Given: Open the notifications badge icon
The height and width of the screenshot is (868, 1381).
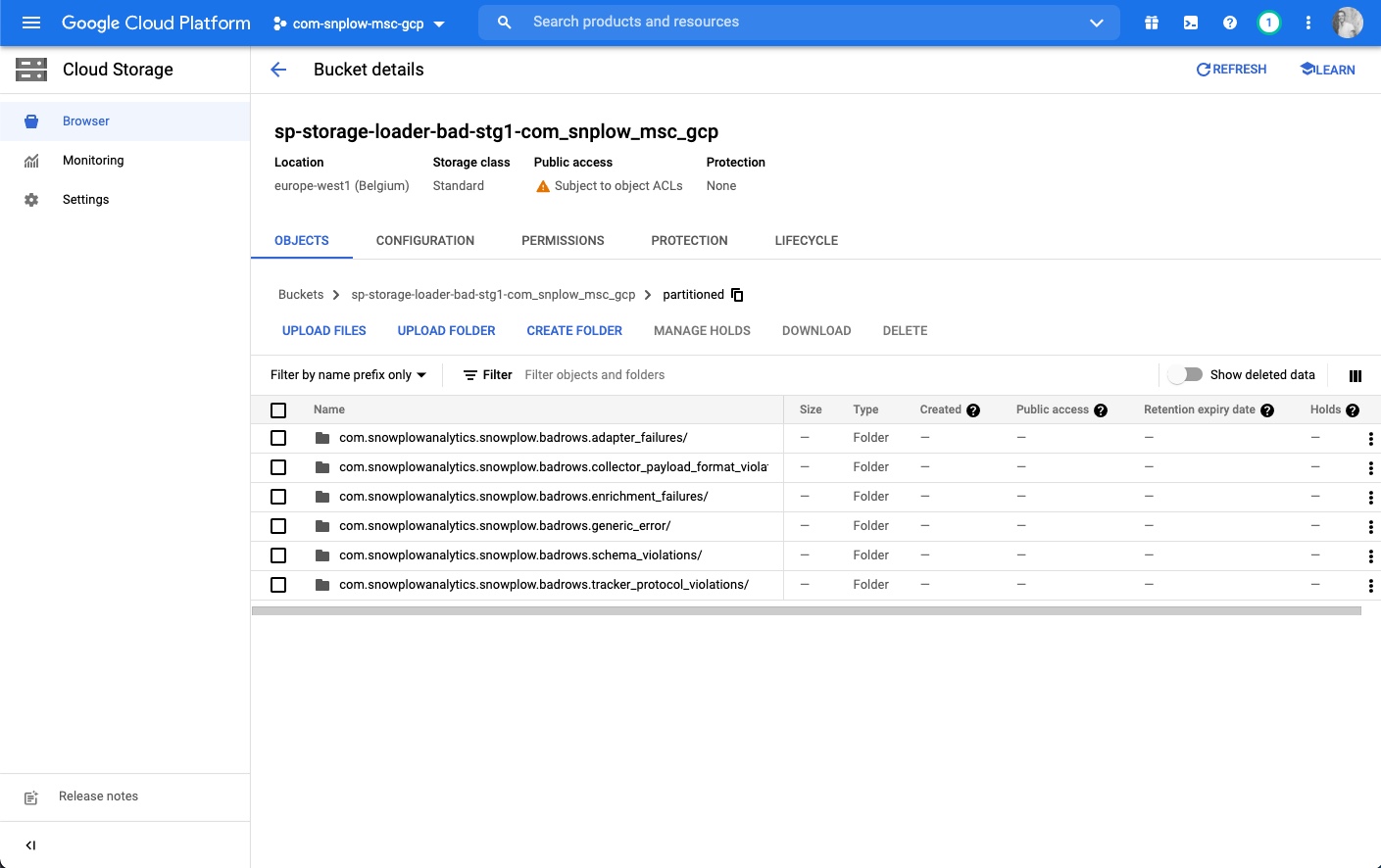Looking at the screenshot, I should coord(1268,23).
